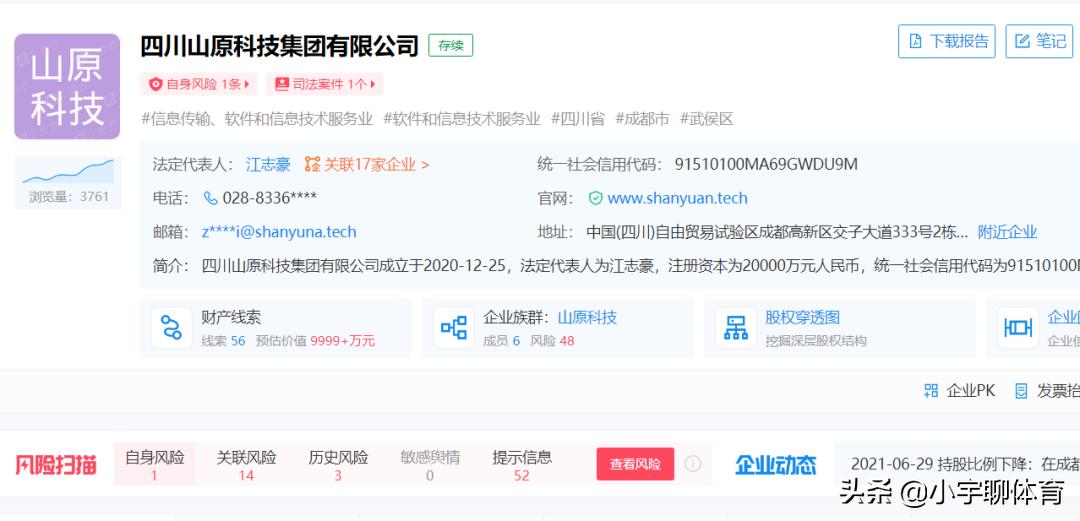Click 附近企业 link
1080x521 pixels.
tap(1007, 232)
